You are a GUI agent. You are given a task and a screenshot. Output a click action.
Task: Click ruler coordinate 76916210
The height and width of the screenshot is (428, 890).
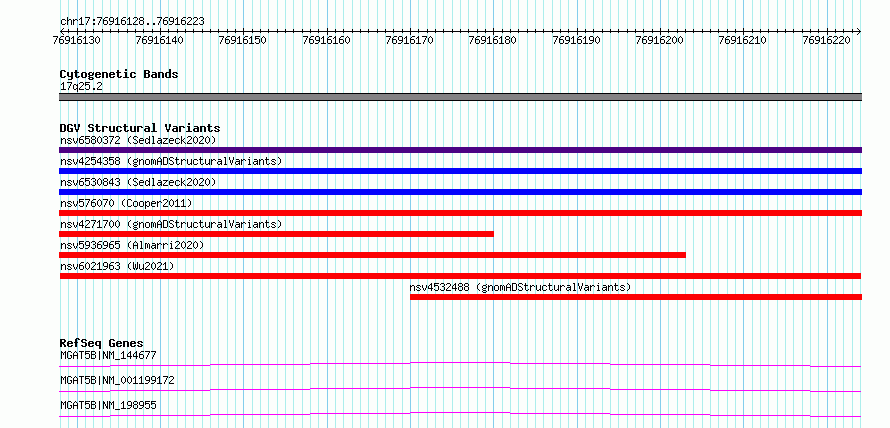click(x=744, y=40)
